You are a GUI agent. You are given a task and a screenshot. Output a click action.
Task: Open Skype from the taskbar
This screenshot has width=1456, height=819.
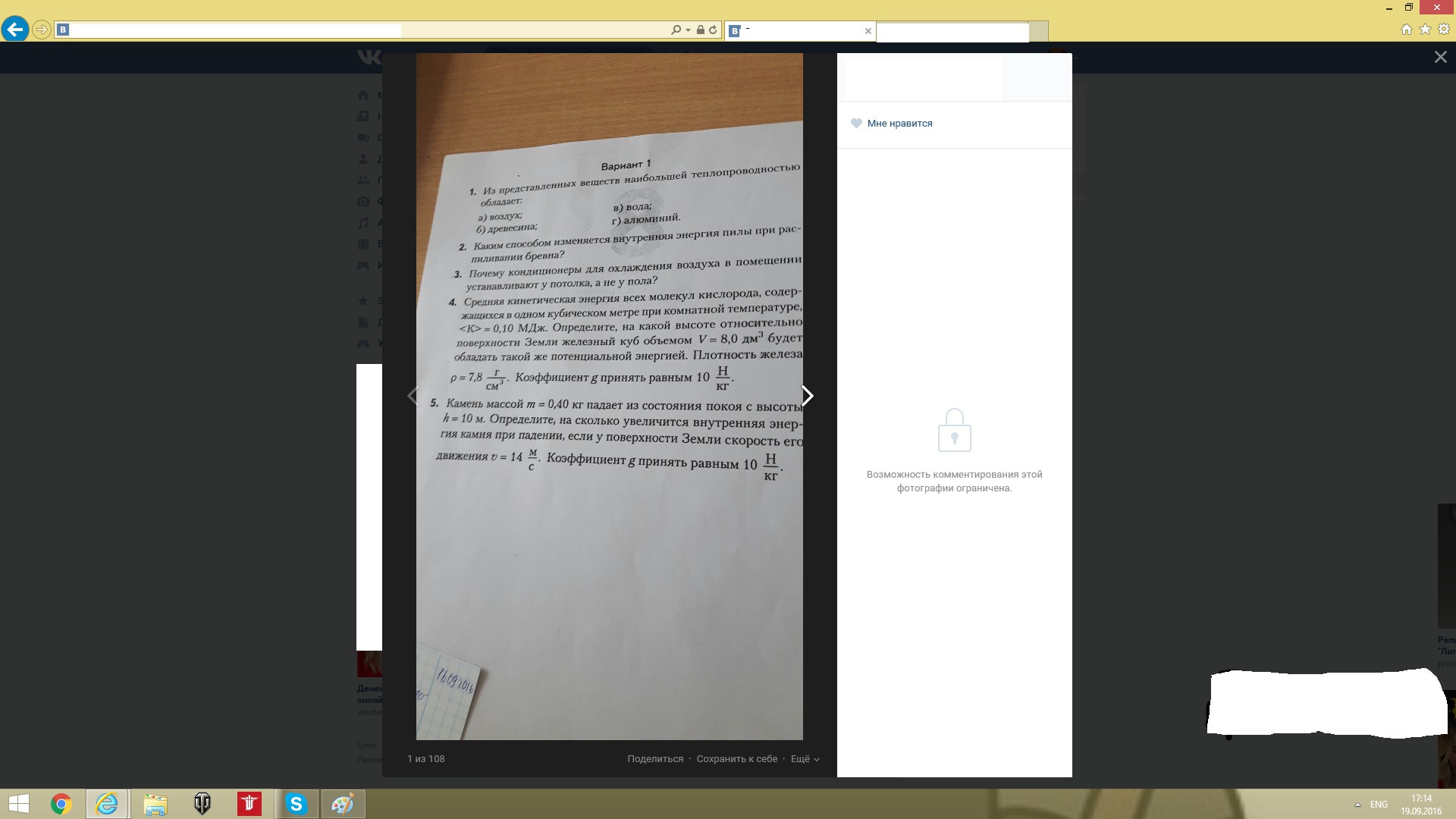tap(296, 804)
